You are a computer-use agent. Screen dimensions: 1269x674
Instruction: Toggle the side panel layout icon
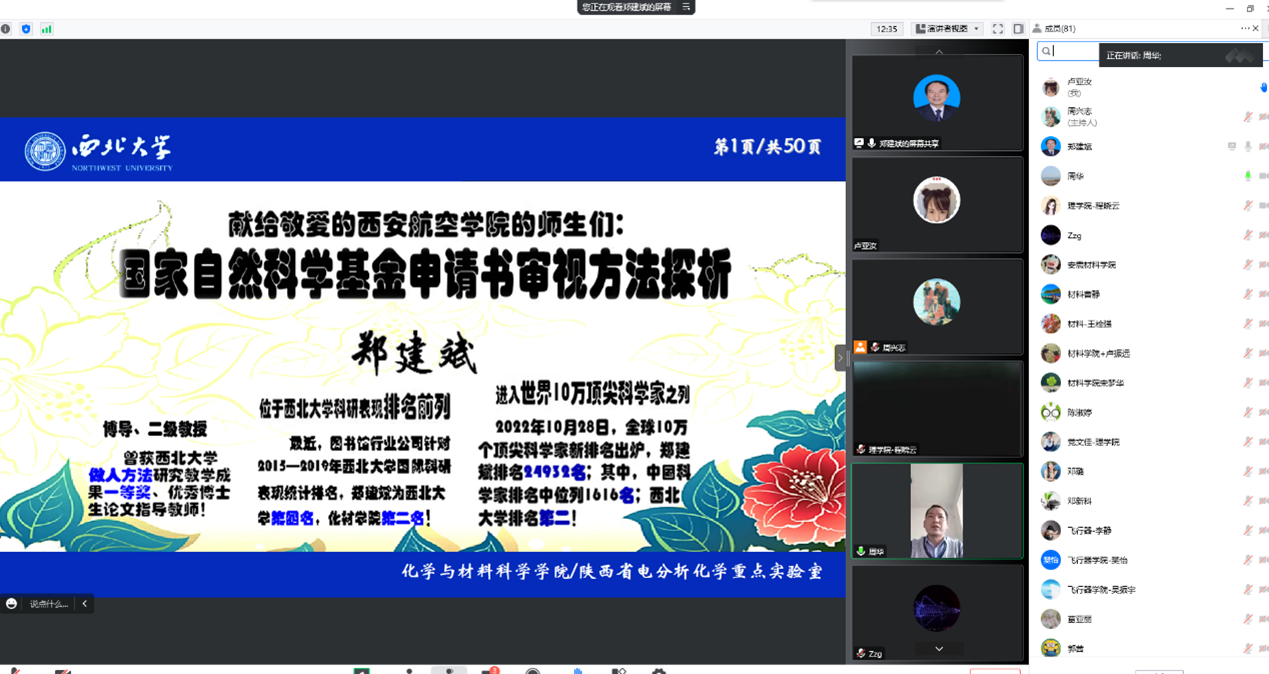[1018, 29]
